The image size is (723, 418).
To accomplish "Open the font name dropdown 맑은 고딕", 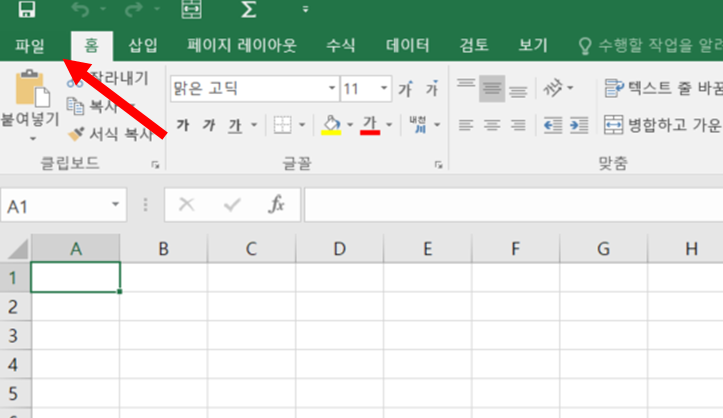I will click(332, 88).
